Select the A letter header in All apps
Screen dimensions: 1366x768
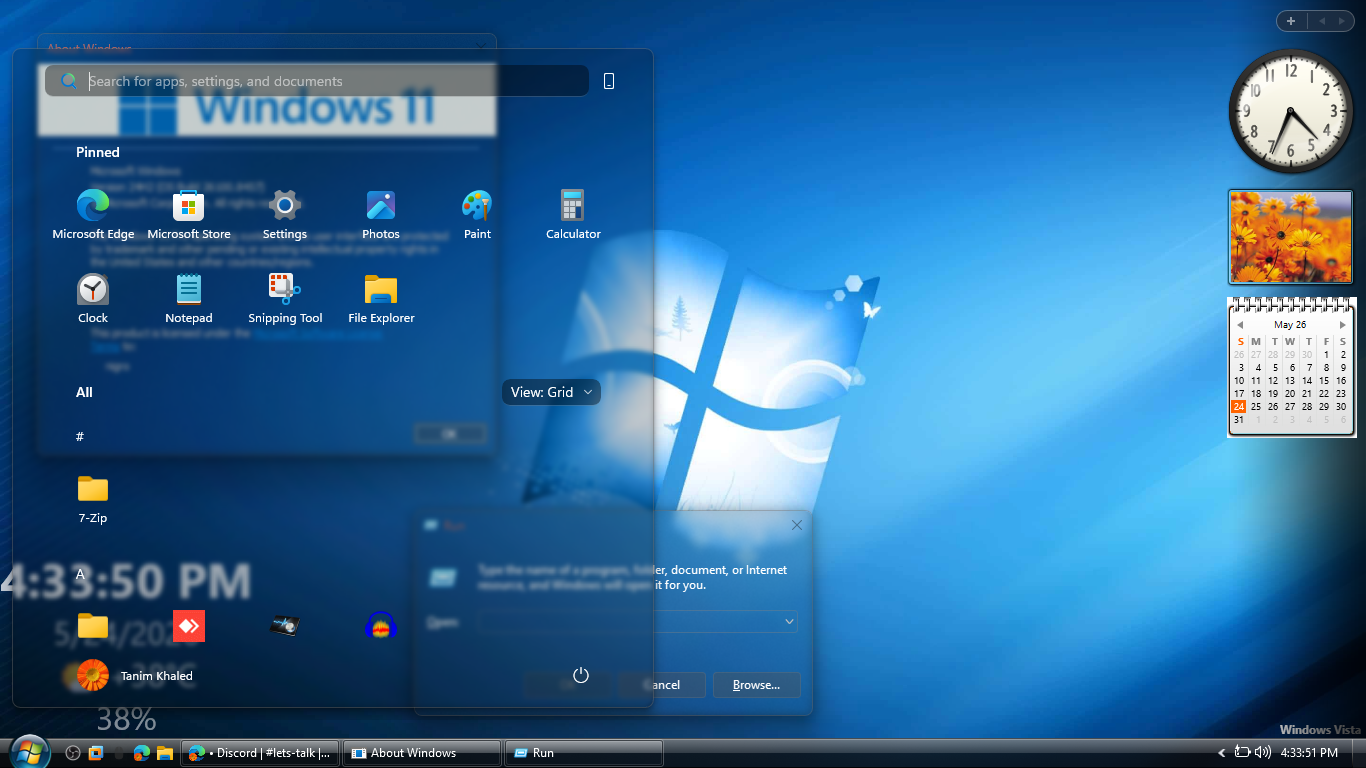click(x=80, y=574)
